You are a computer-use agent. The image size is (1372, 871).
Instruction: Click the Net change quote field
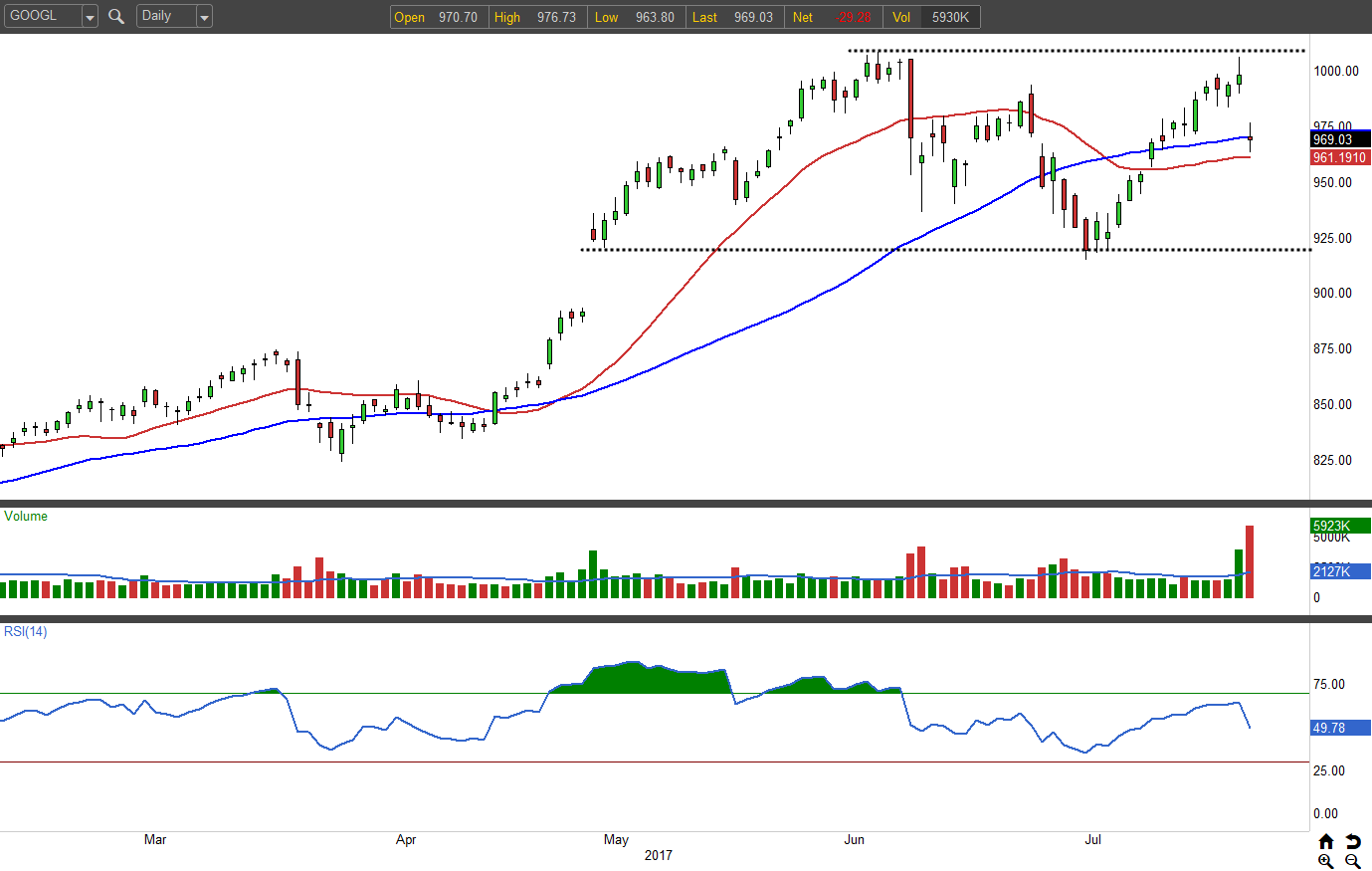(833, 17)
